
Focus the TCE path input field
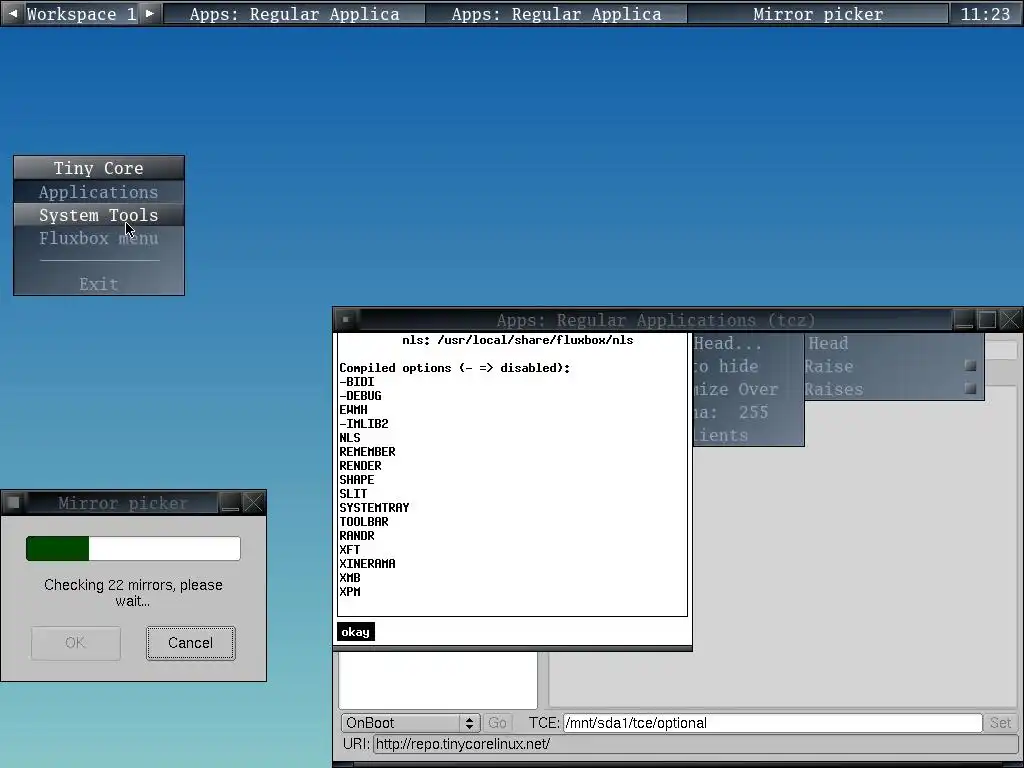pyautogui.click(x=773, y=723)
